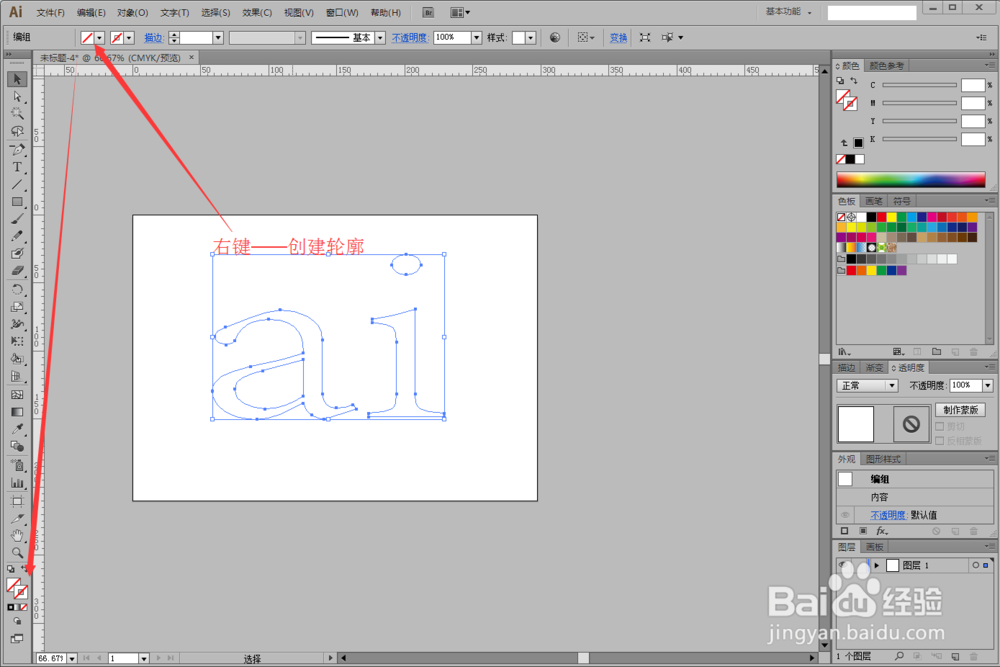Select the Scale tool

click(x=17, y=307)
